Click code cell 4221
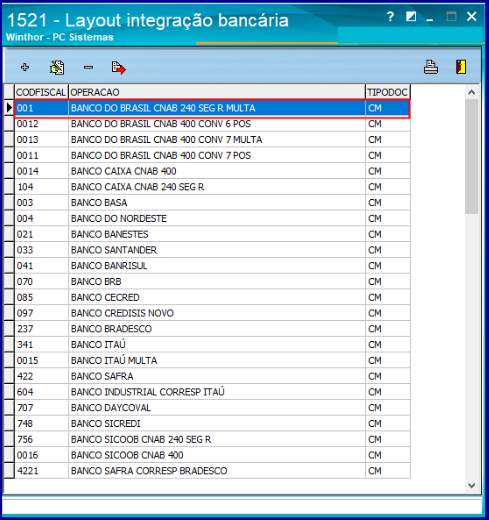The image size is (489, 520). pyautogui.click(x=41, y=471)
